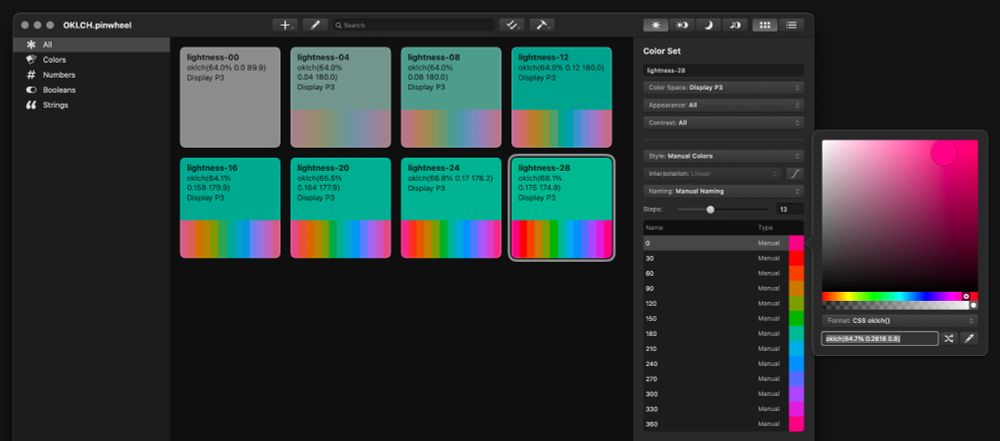Select Strings in the sidebar
Screen dimensions: 1000x441
point(91,105)
